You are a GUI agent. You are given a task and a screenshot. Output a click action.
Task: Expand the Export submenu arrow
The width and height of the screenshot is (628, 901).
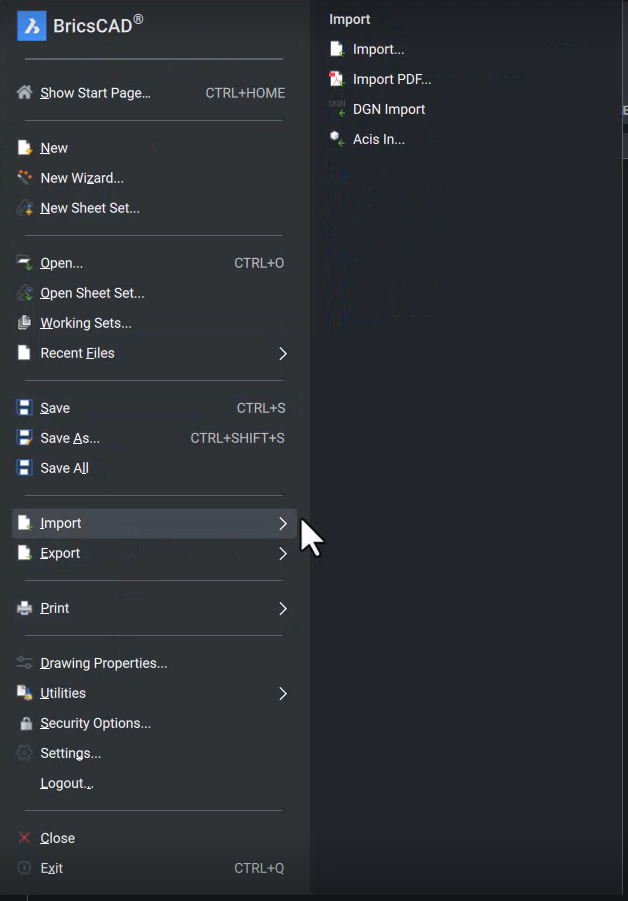pyautogui.click(x=281, y=552)
